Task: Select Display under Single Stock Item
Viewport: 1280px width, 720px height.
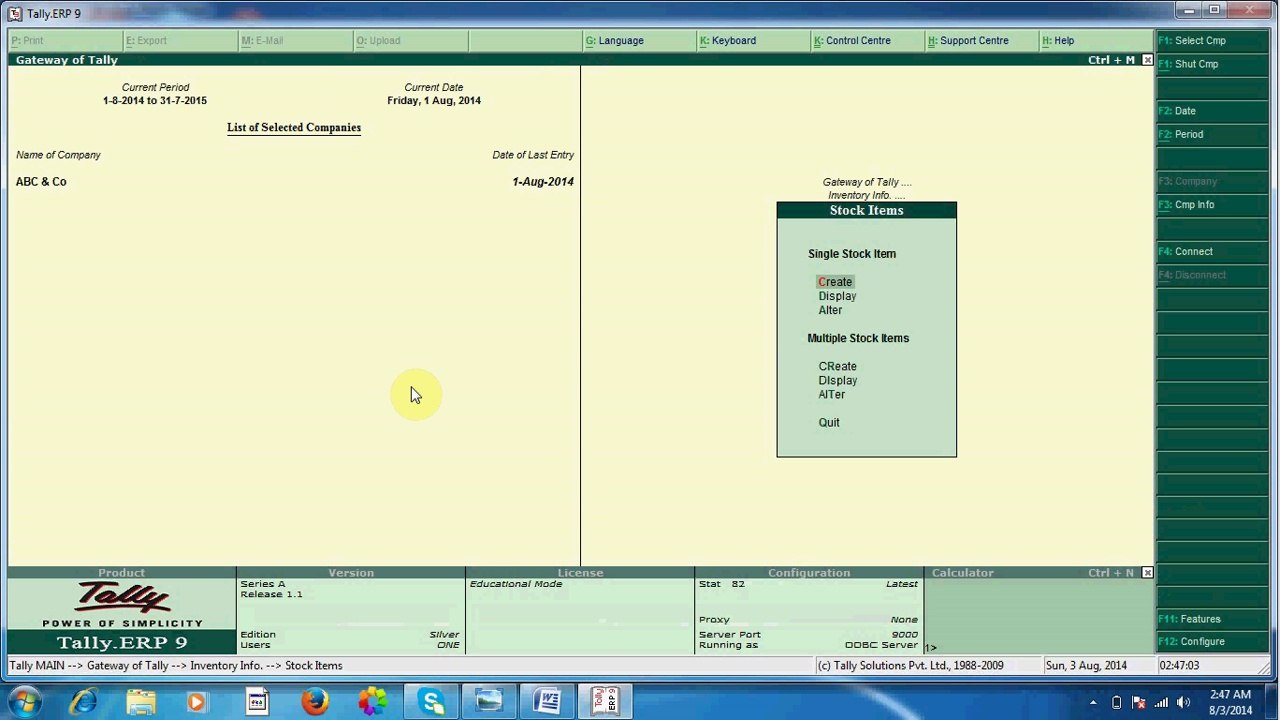Action: click(837, 296)
